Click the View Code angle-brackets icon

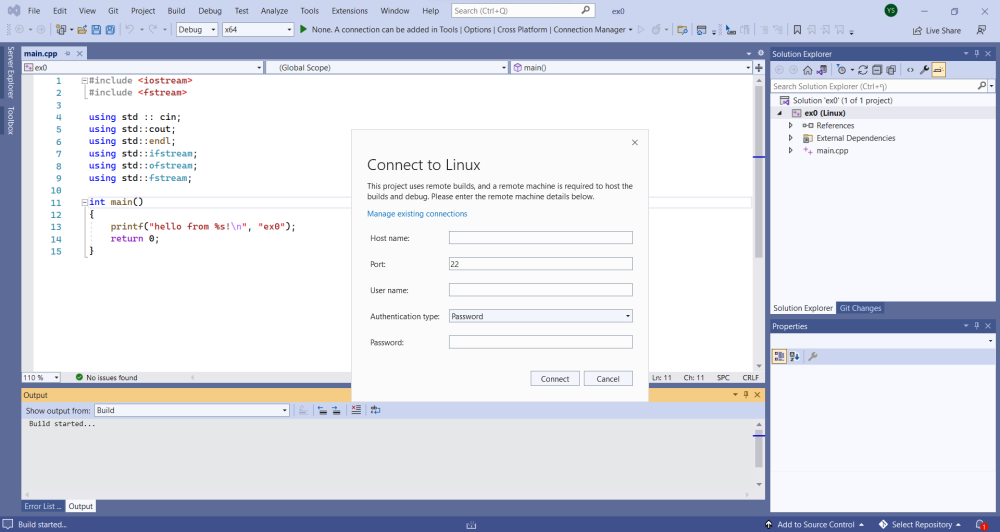point(910,70)
